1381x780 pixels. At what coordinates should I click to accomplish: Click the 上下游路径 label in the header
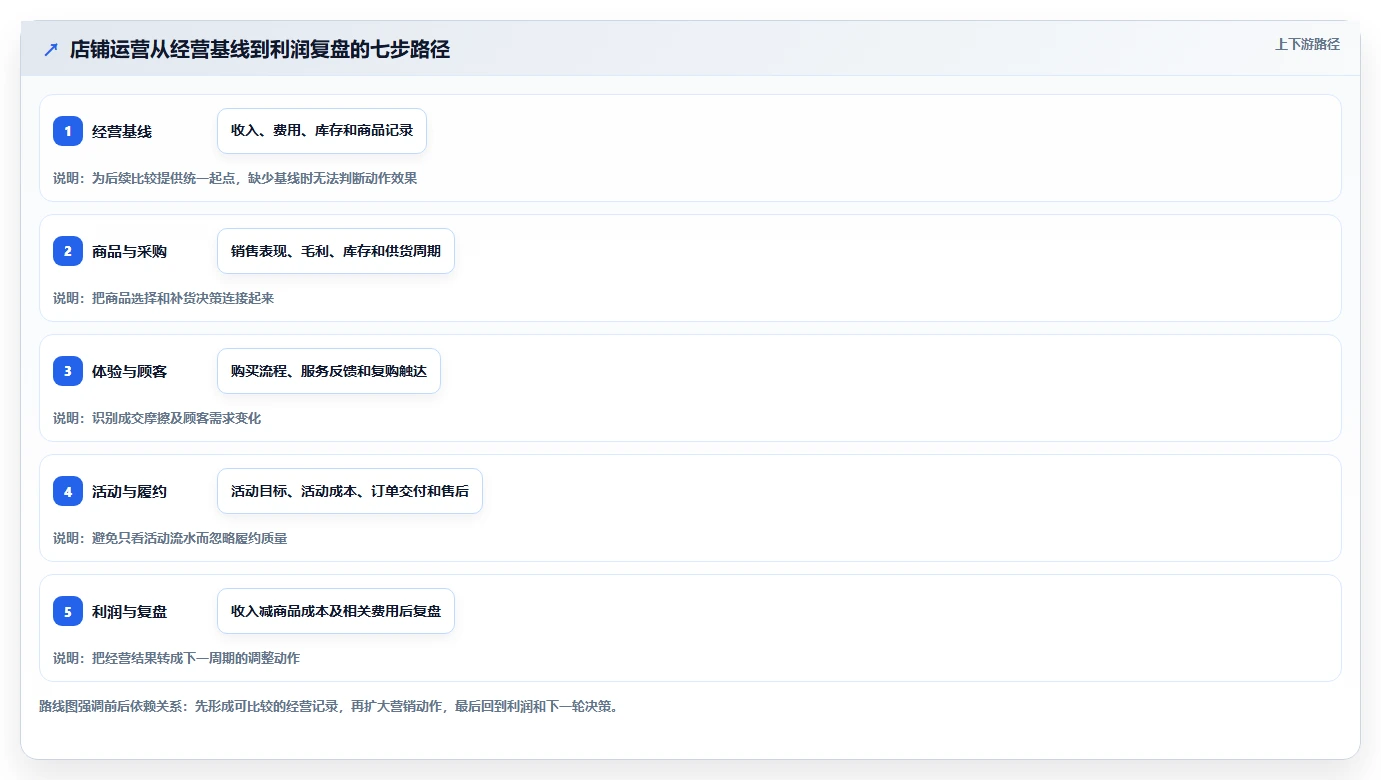coord(1307,44)
